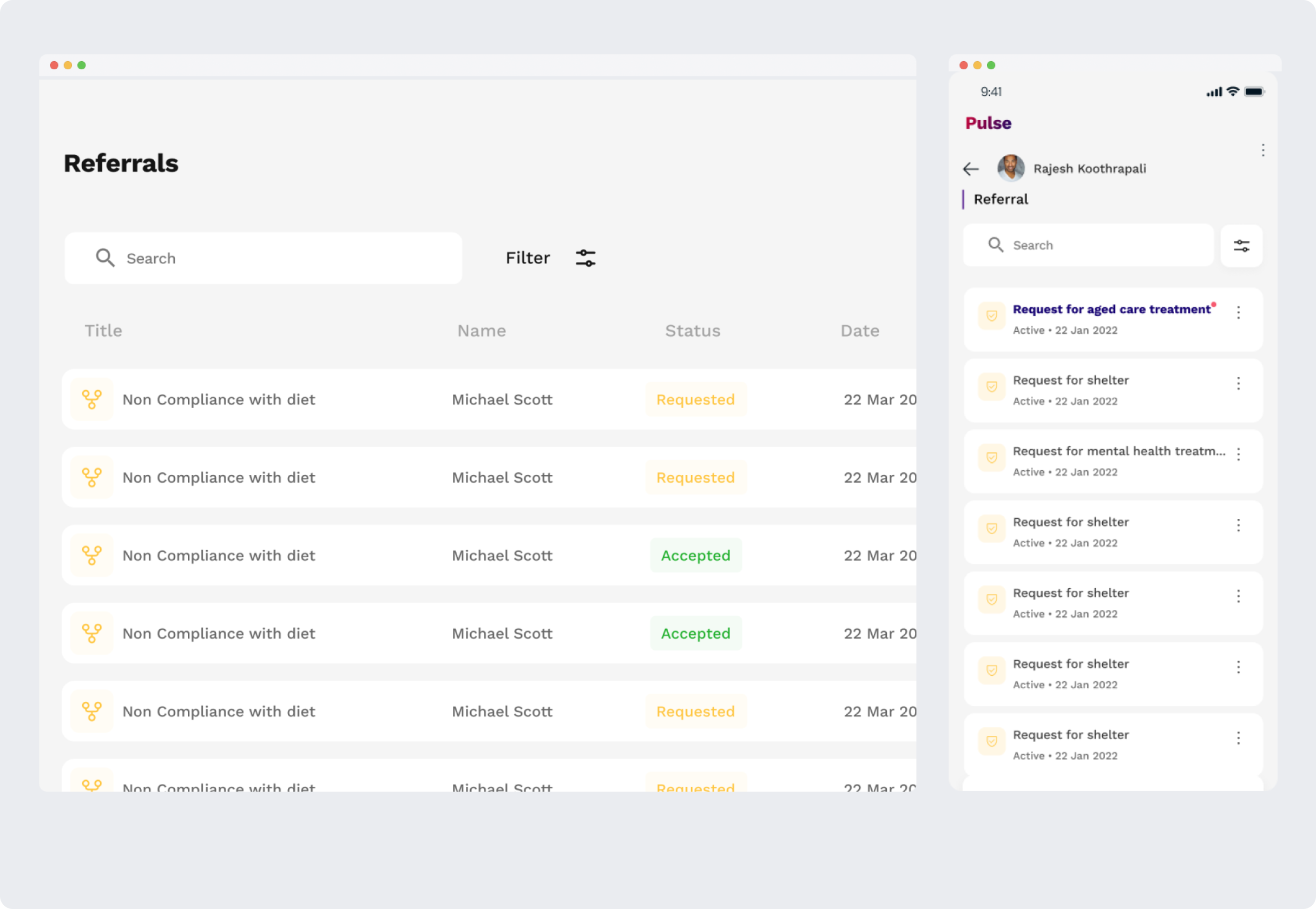Viewport: 1316px width, 909px height.
Task: Click the first Accepted status badge
Action: (x=695, y=555)
